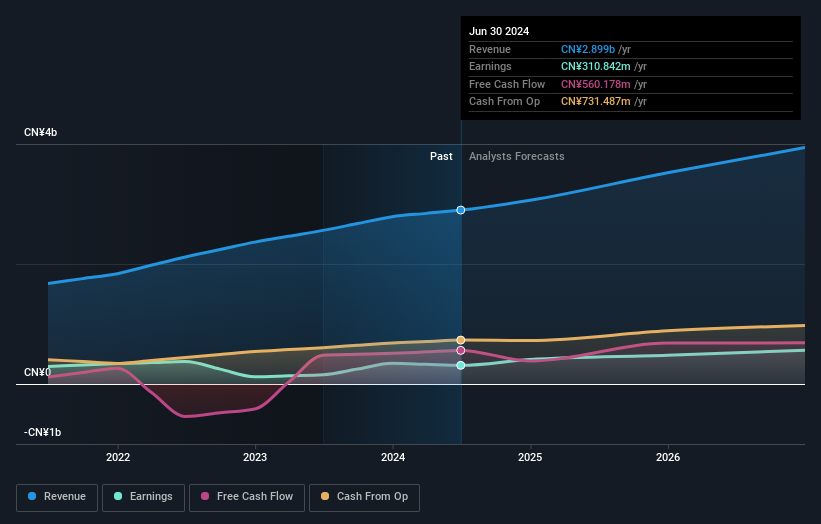Click the Earnings row label in tooltip
821x524 pixels.
point(490,66)
